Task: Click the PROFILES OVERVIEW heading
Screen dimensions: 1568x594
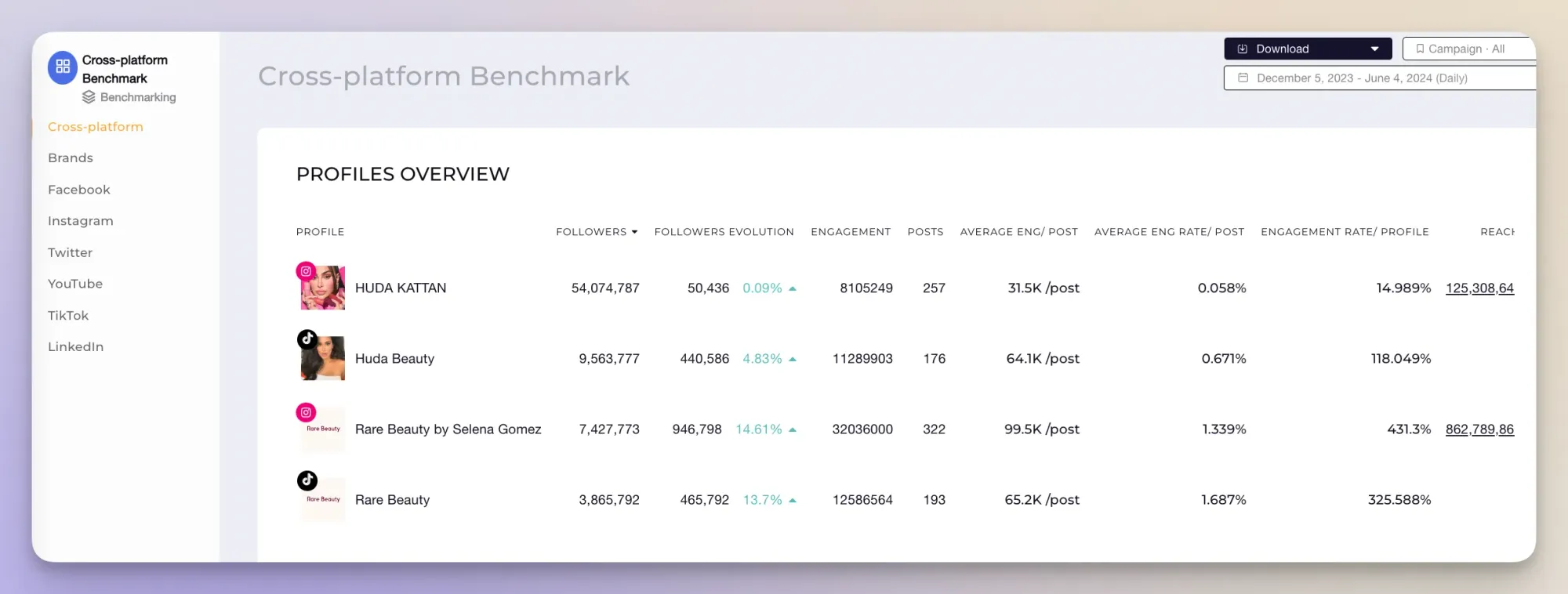Action: point(403,174)
